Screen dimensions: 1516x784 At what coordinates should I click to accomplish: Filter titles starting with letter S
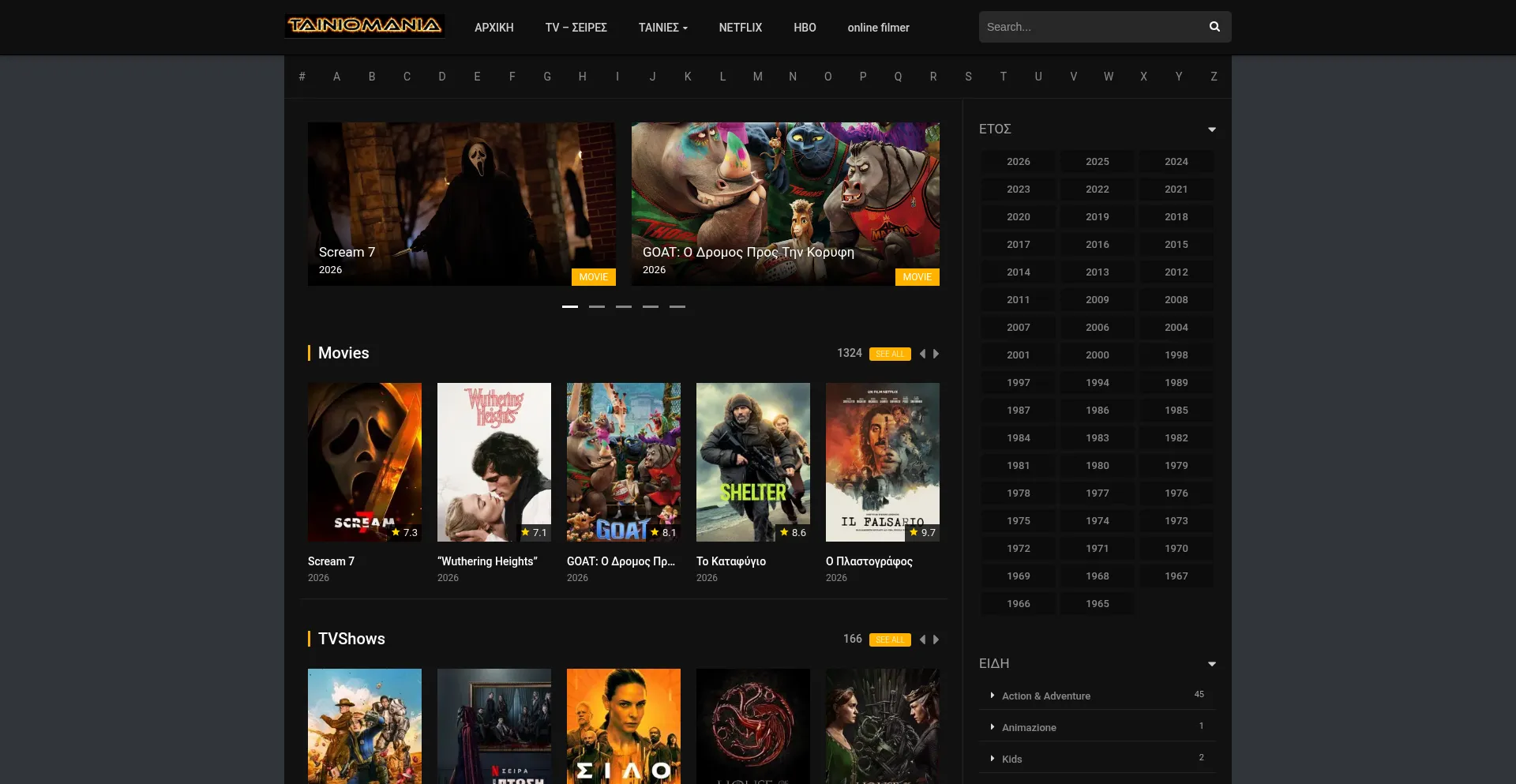tap(968, 77)
